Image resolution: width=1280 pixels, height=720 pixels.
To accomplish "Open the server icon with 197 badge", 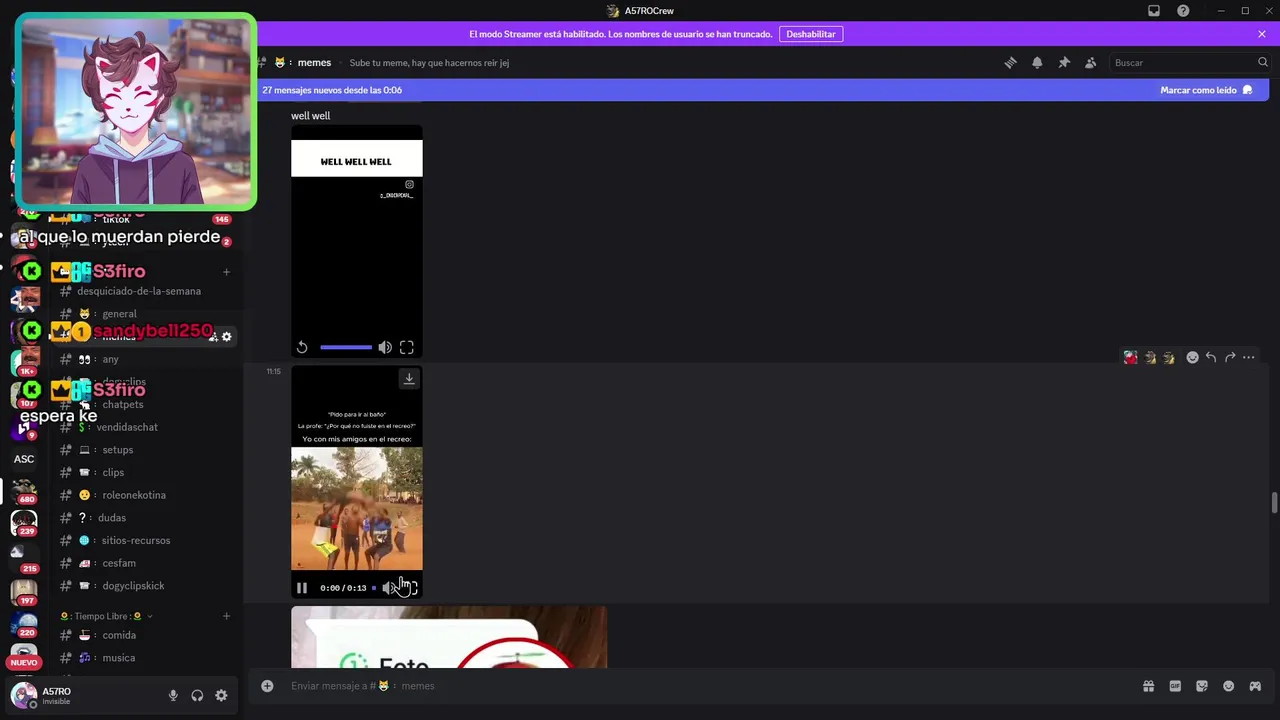I will tap(24, 591).
